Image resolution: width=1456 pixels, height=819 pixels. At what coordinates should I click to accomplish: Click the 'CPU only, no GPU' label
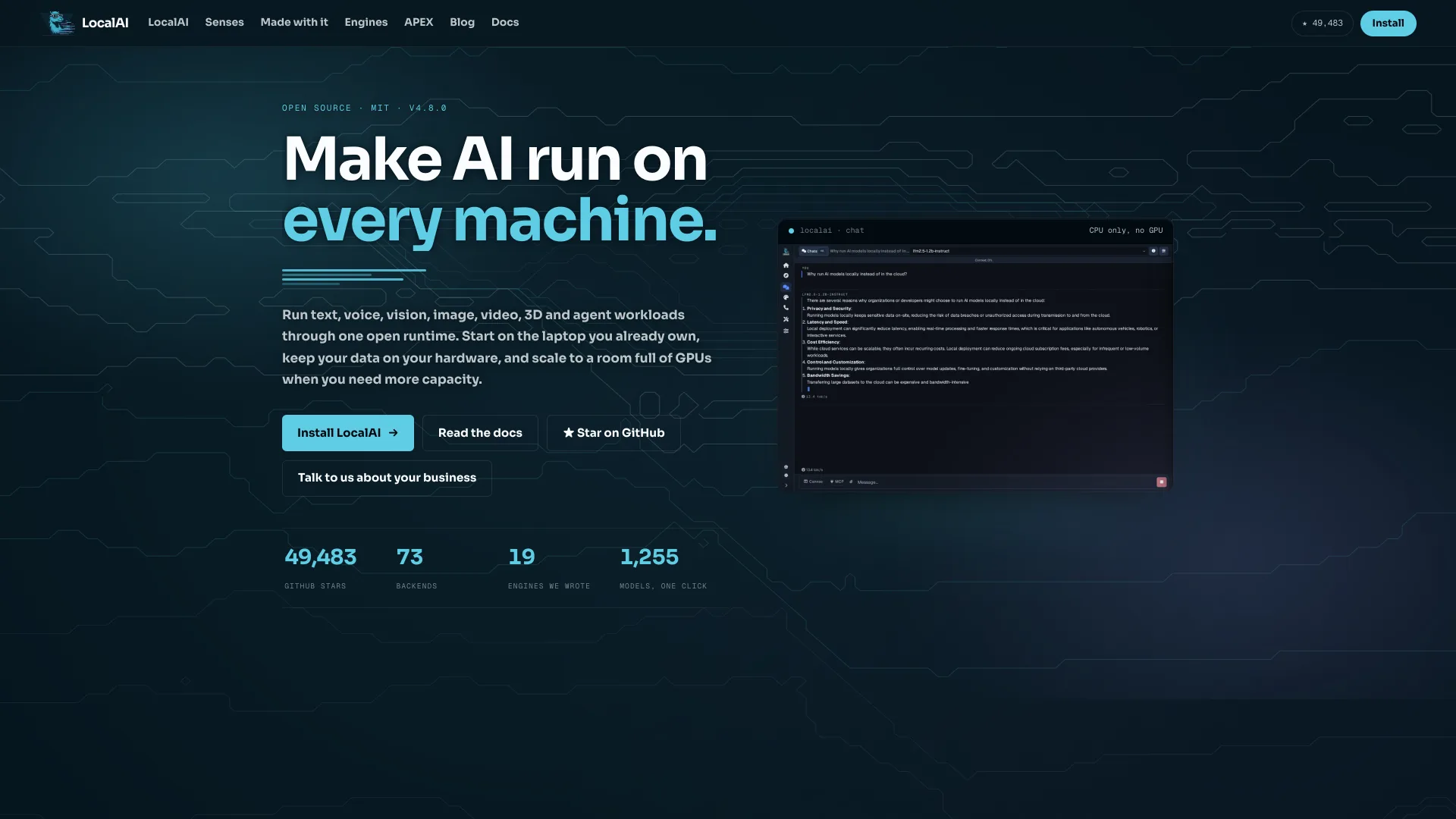1125,231
